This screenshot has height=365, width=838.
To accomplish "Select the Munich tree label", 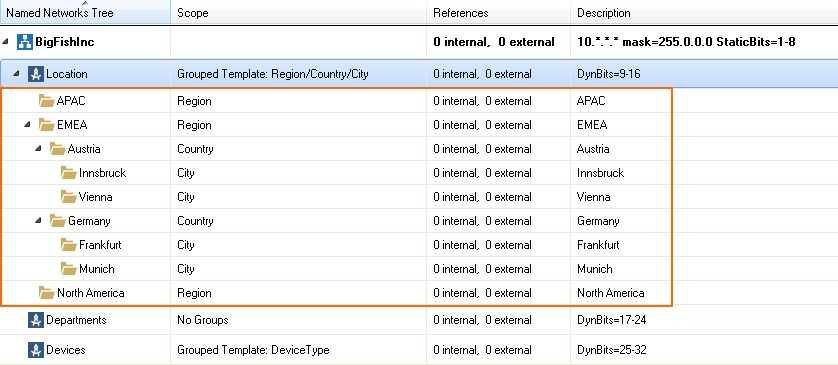I will pos(97,269).
